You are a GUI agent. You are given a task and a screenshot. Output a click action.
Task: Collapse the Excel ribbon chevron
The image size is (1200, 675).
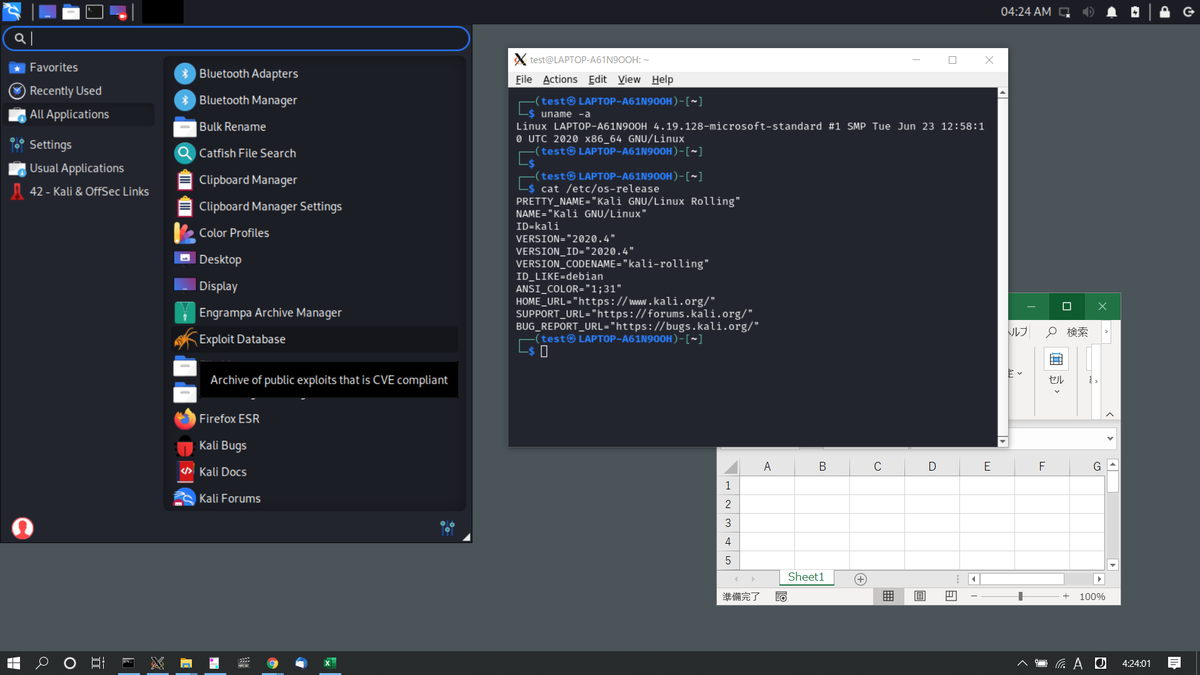click(1110, 414)
